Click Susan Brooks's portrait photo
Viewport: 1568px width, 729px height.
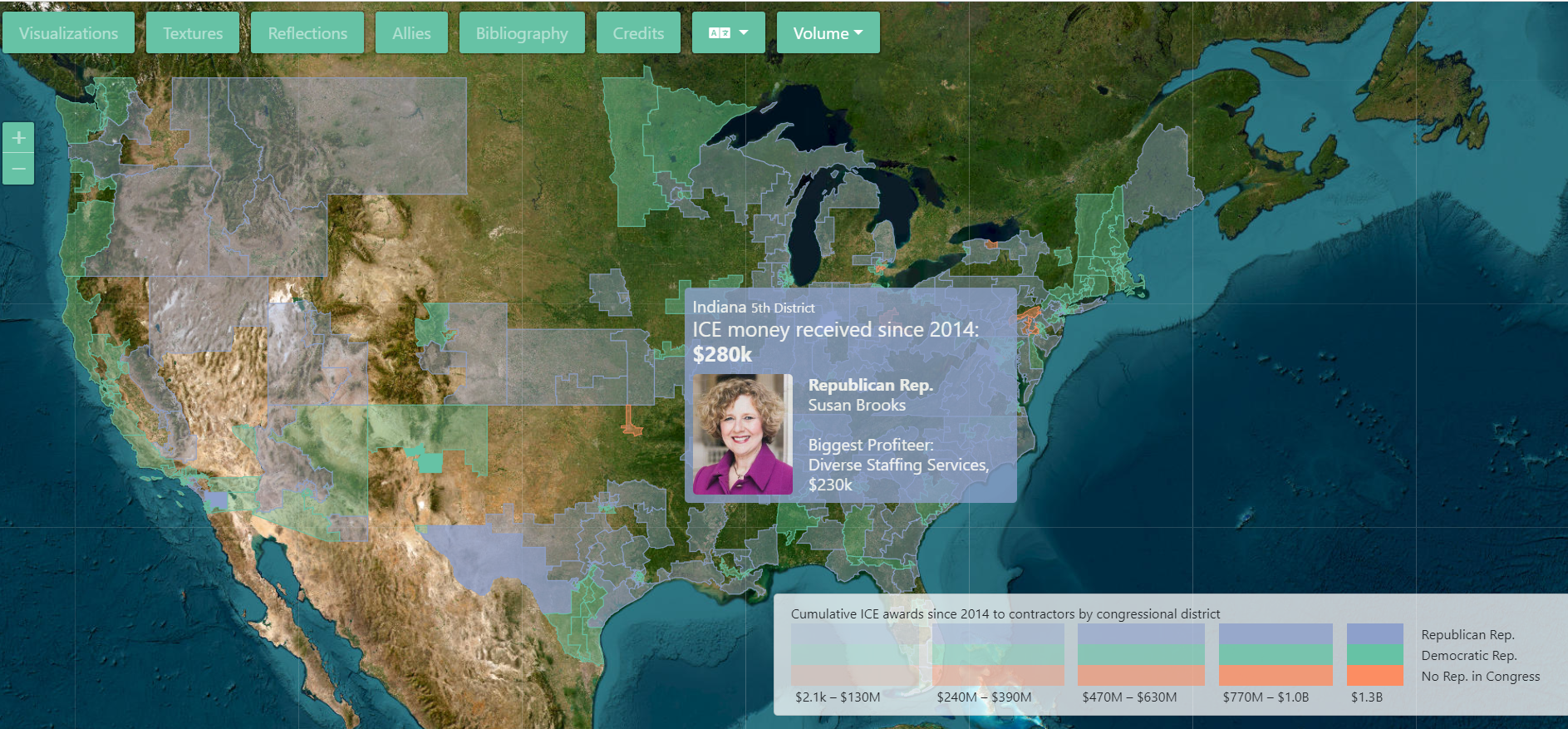click(742, 434)
